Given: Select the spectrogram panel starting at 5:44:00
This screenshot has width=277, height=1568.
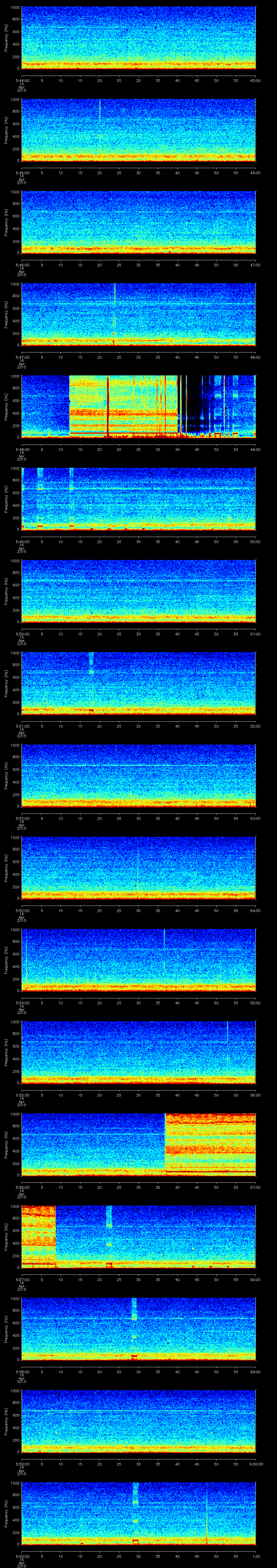Looking at the screenshot, I should click(138, 38).
